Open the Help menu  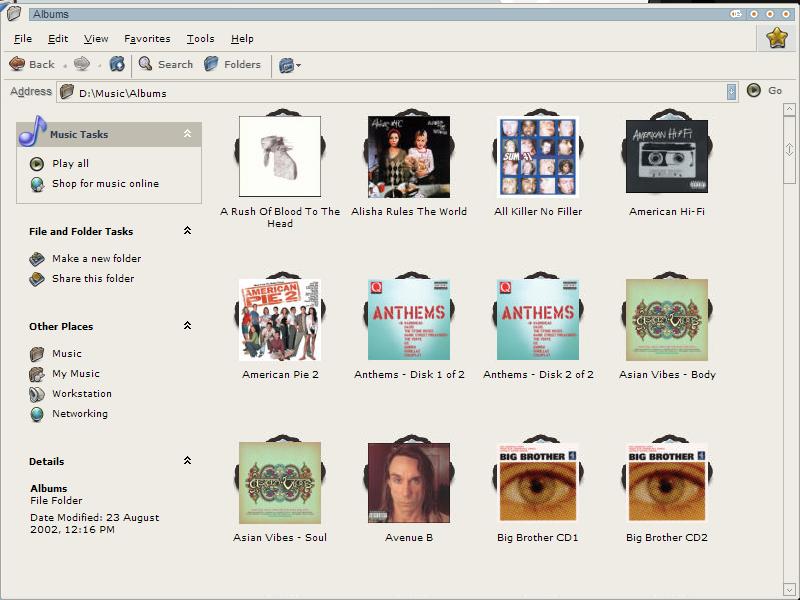click(x=242, y=39)
